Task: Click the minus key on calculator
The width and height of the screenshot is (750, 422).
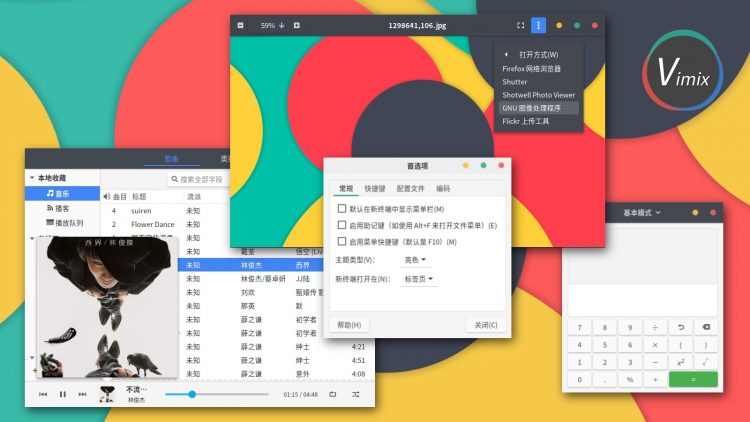Action: click(x=655, y=362)
